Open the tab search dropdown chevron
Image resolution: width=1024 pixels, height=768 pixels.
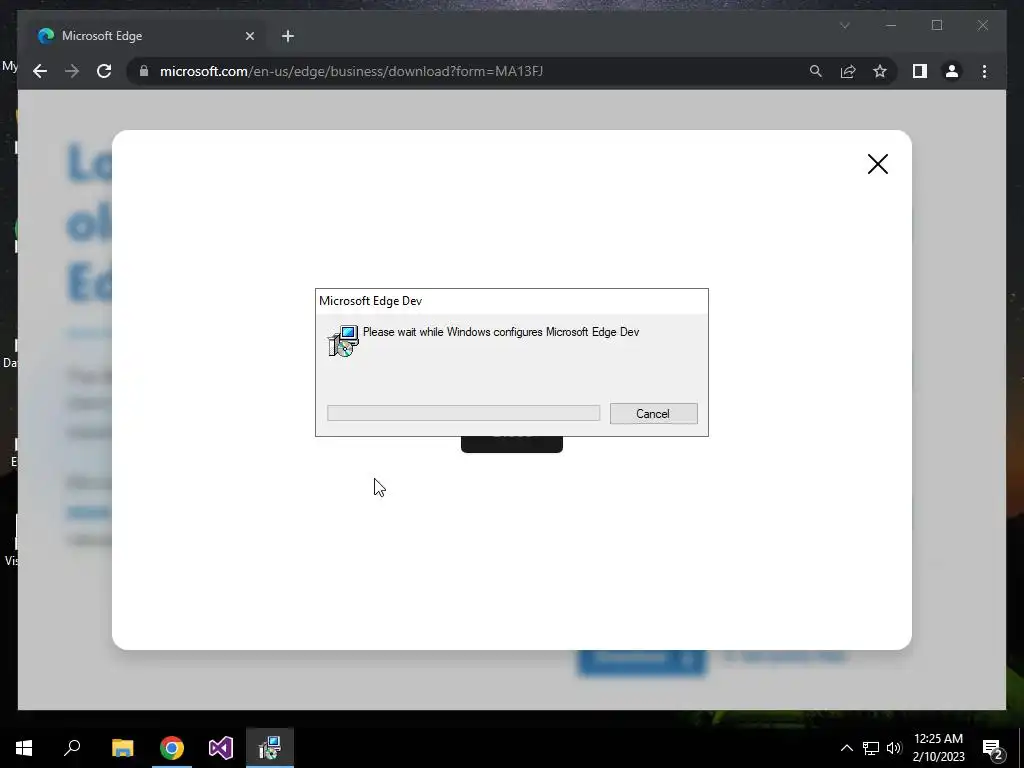point(844,25)
